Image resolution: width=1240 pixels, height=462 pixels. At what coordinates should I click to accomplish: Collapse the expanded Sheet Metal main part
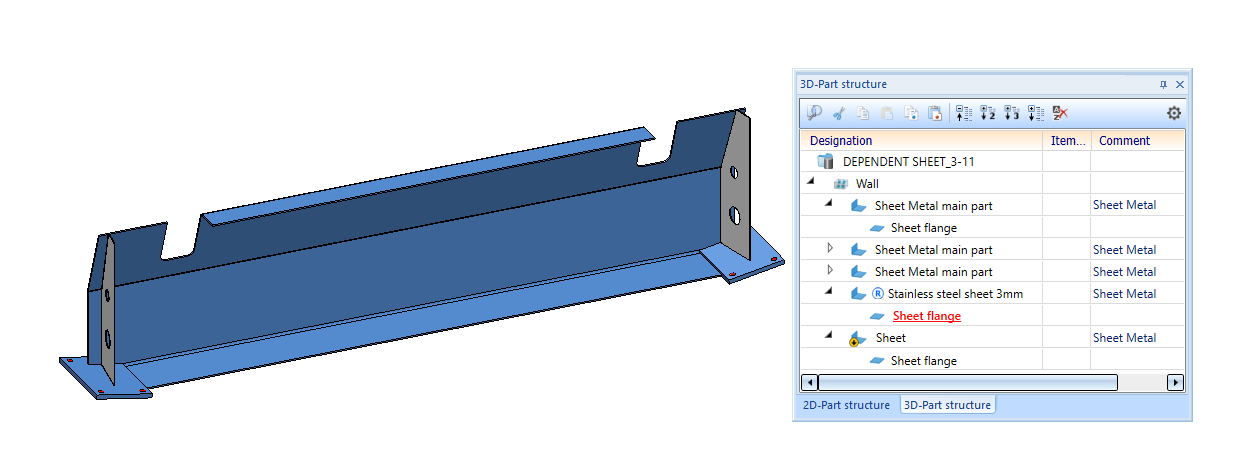(x=829, y=205)
